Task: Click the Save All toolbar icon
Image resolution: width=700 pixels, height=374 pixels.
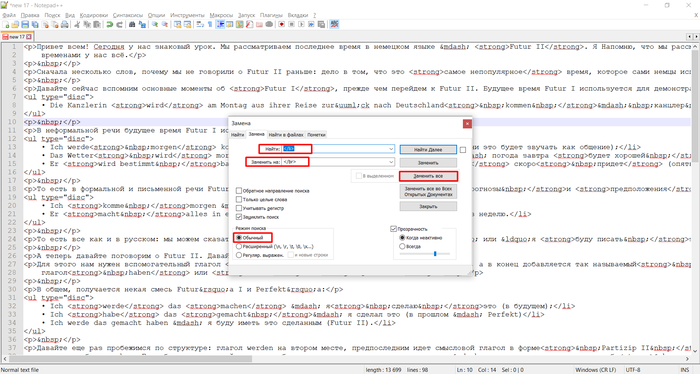Action: 35,25
